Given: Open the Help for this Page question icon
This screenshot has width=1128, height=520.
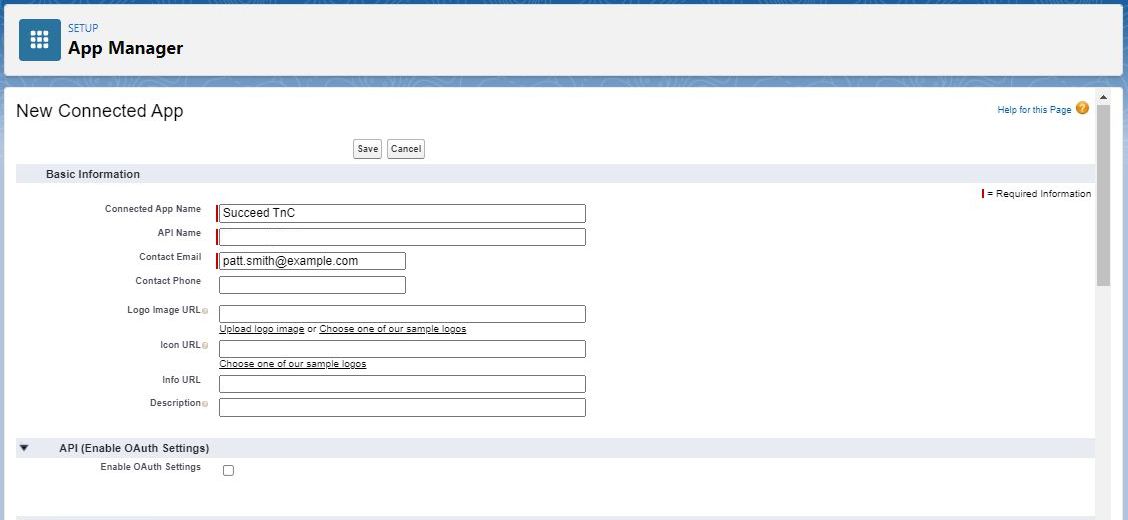Looking at the screenshot, I should point(1082,109).
